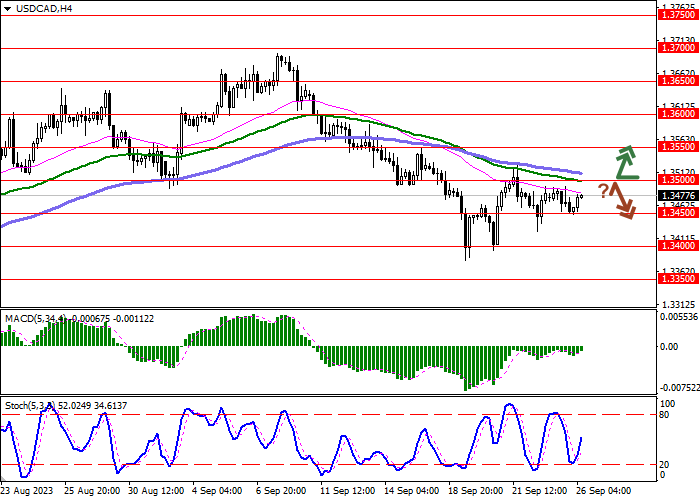Click the question mark beside the arrows
Image resolution: width=700 pixels, height=500 pixels.
[x=604, y=189]
